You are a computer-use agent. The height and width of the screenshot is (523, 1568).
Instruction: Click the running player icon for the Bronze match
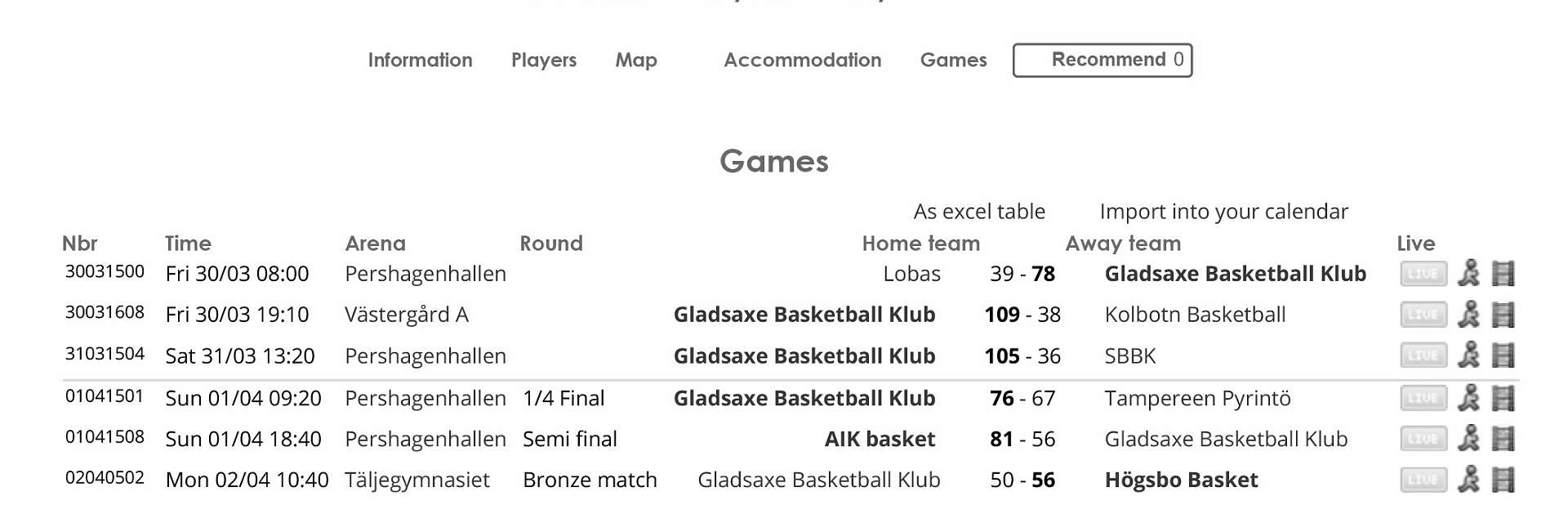point(1468,480)
